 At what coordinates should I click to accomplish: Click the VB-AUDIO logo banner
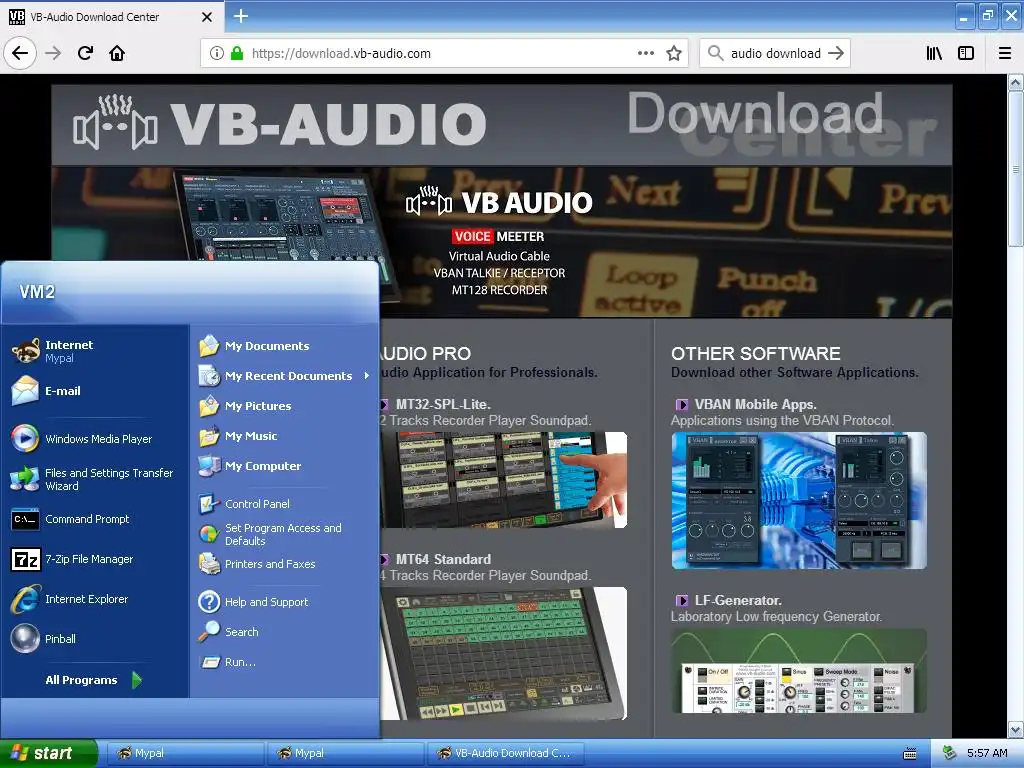[280, 123]
